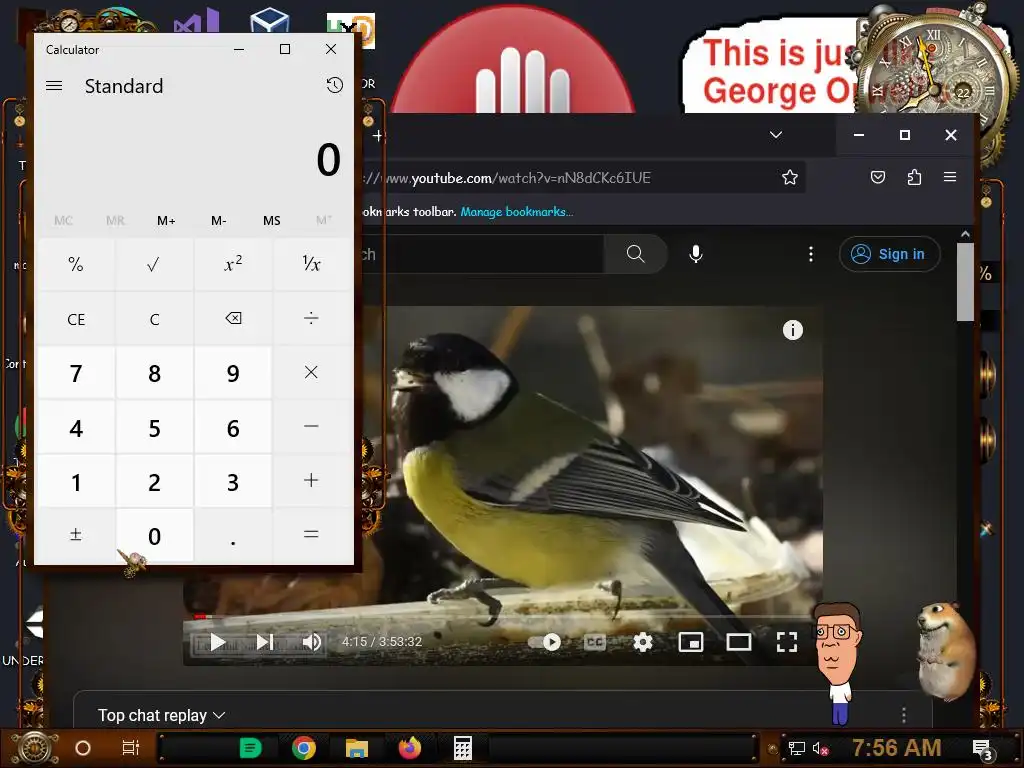1024x768 pixels.
Task: Open the green app on taskbar
Action: [x=250, y=748]
